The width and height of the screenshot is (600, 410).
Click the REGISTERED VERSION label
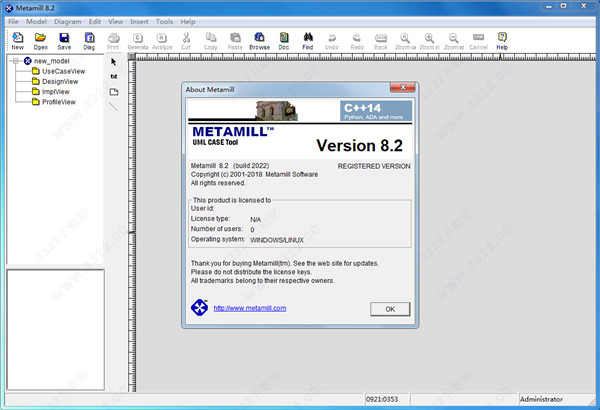tap(374, 166)
